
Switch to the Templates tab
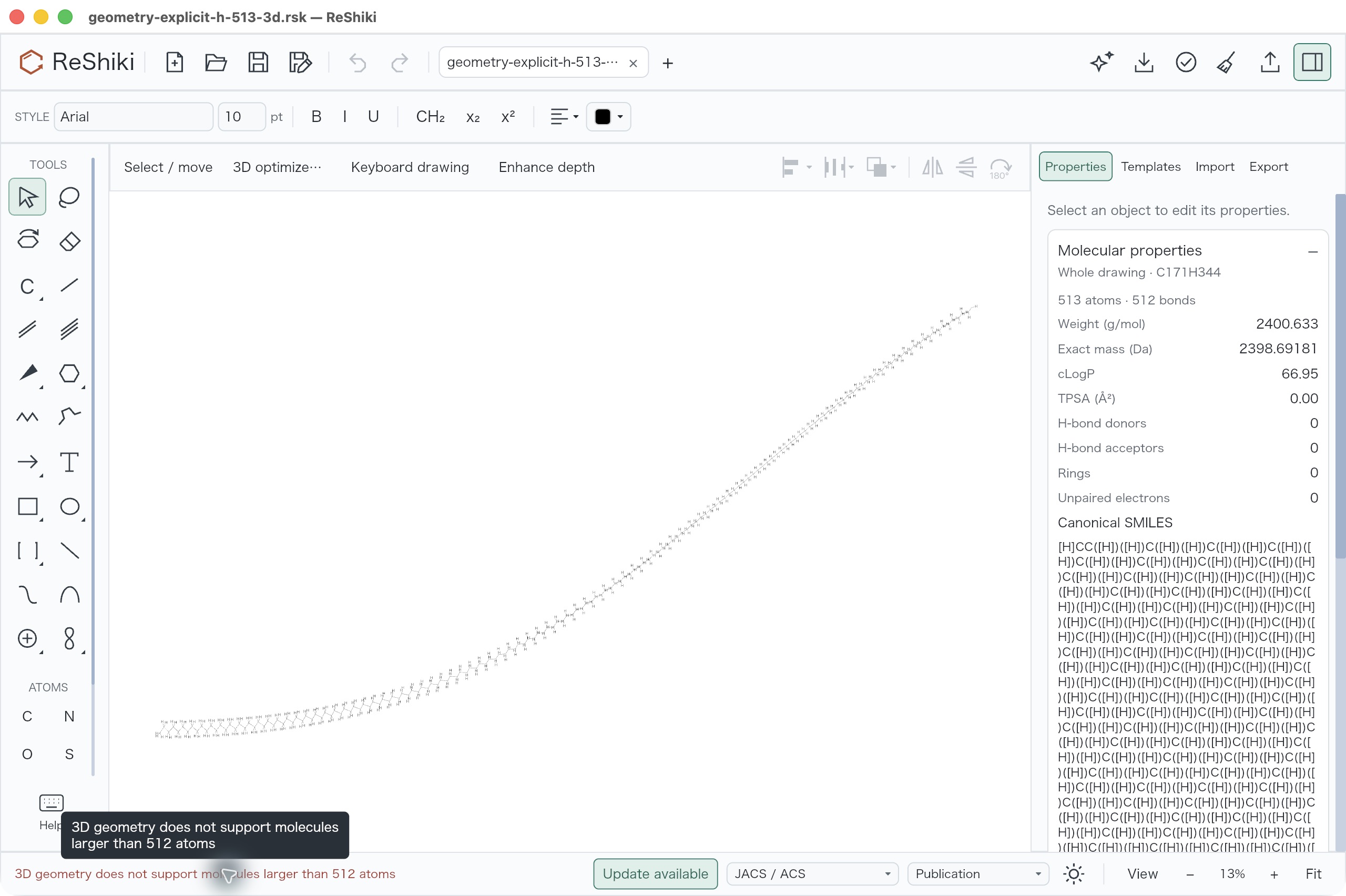(x=1150, y=166)
